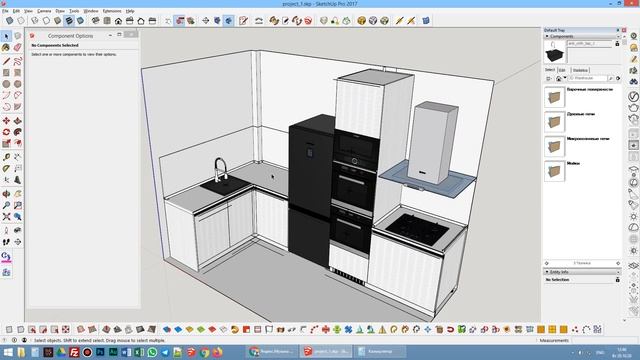Enable Shaded face style

click(x=58, y=20)
